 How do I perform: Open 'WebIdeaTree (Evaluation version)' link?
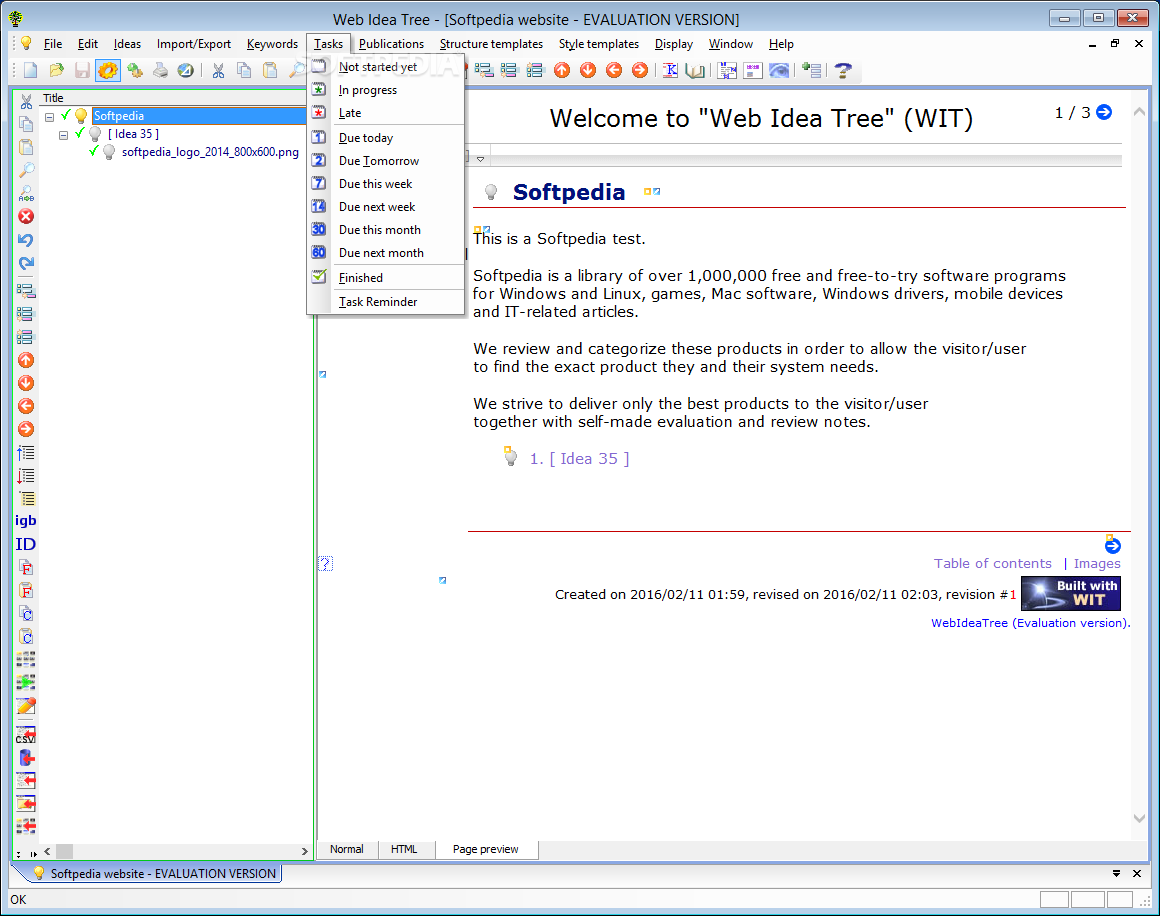1030,623
